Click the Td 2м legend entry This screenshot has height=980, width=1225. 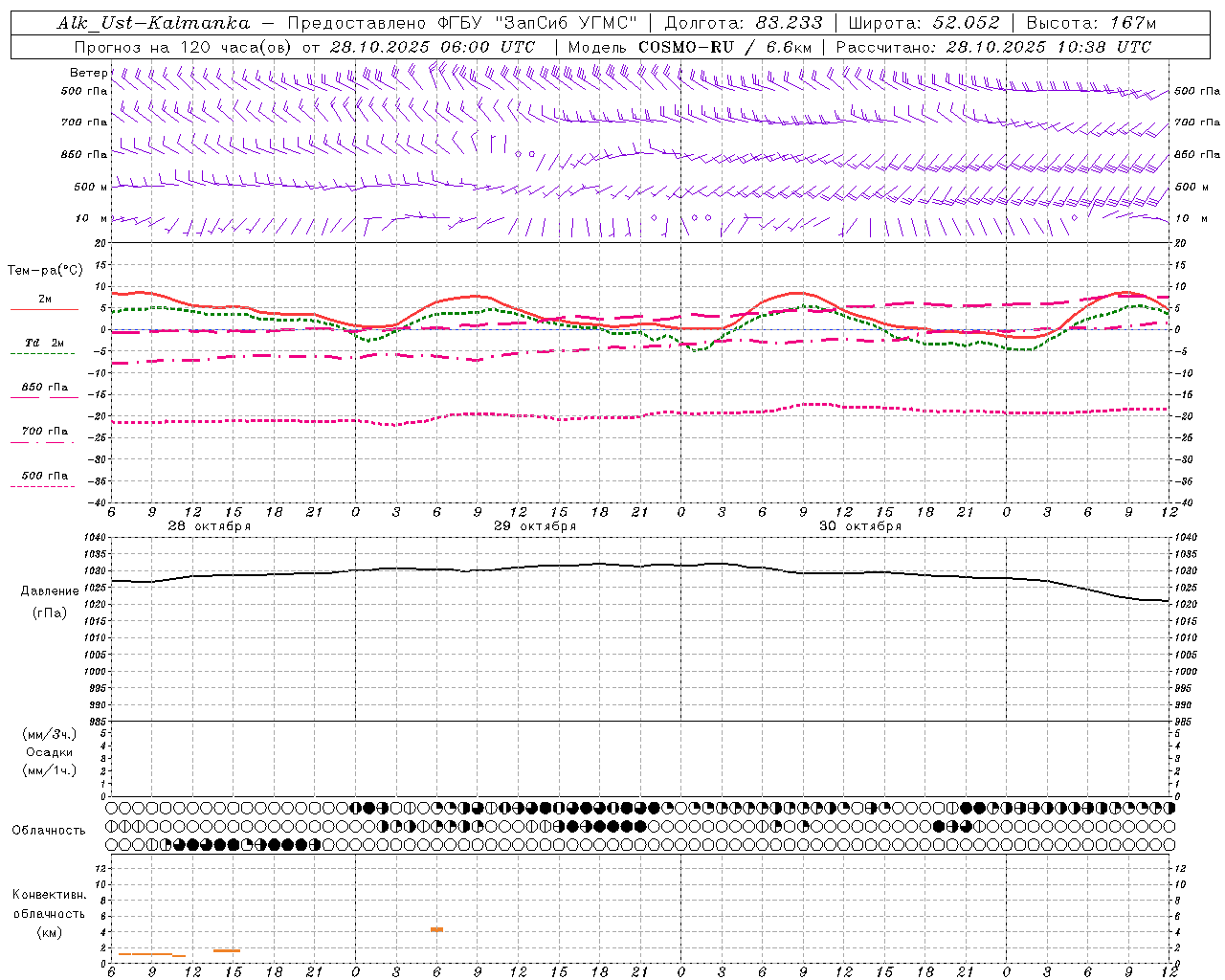44,343
